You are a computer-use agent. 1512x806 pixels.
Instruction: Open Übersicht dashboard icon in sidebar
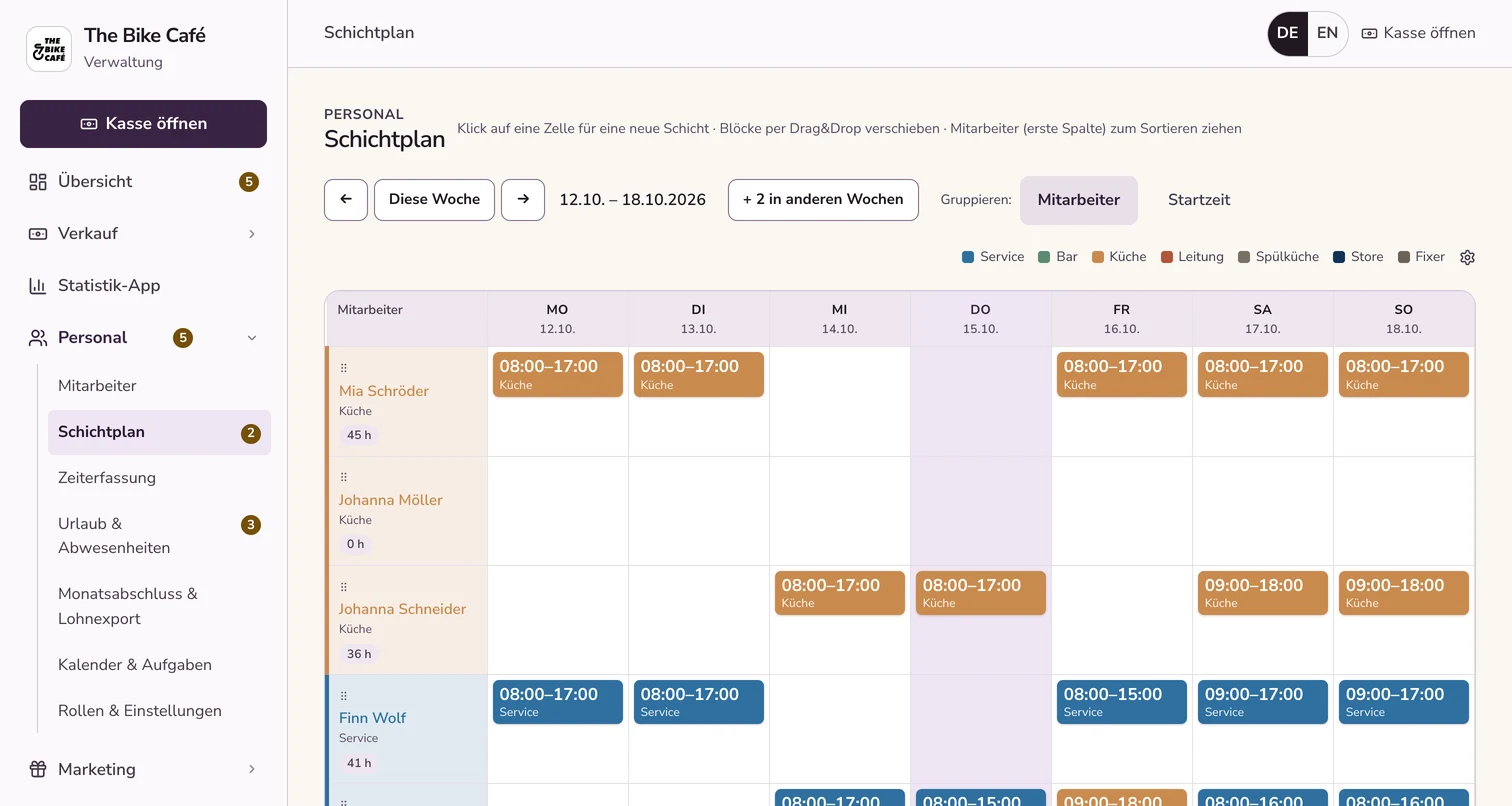pyautogui.click(x=38, y=182)
